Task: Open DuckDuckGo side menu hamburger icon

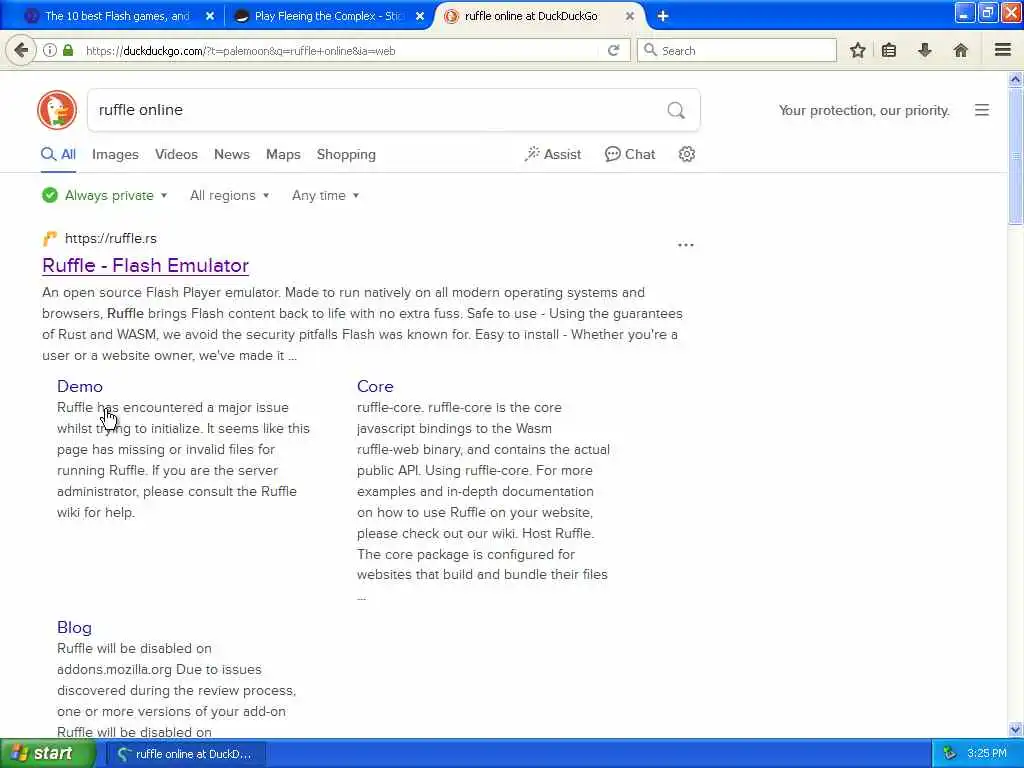Action: pos(982,110)
